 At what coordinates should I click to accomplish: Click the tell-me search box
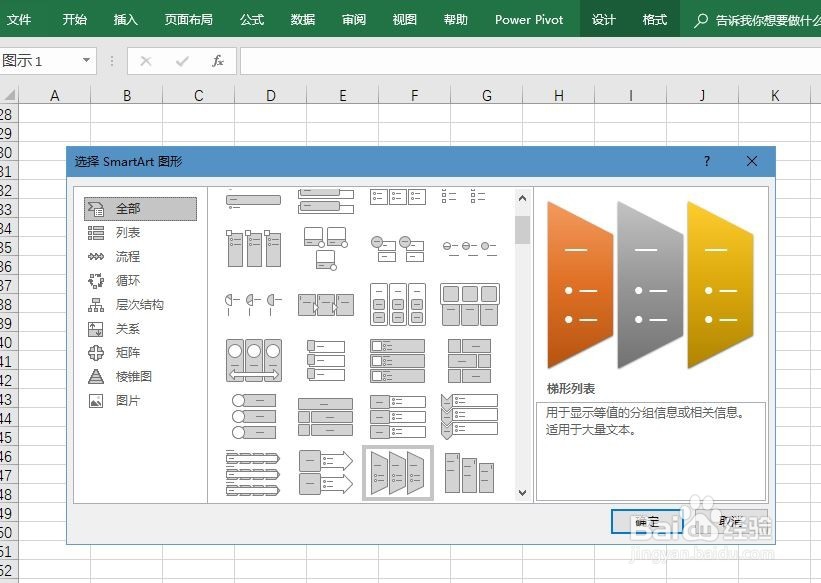[757, 20]
